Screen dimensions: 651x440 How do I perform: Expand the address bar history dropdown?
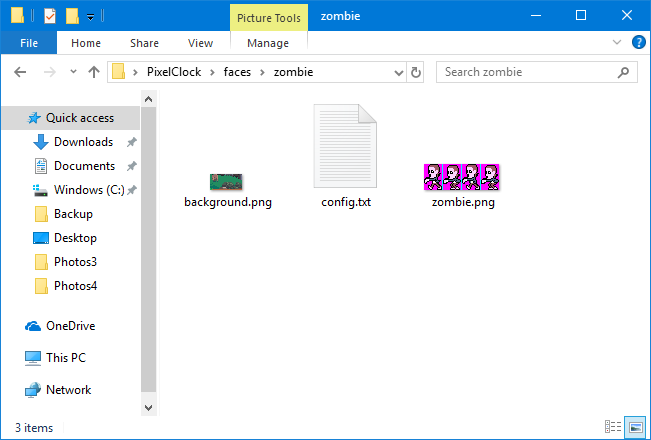[399, 73]
